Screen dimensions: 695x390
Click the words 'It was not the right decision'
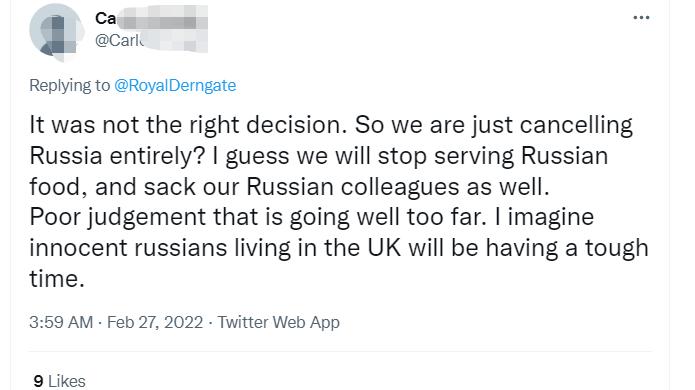(x=188, y=125)
